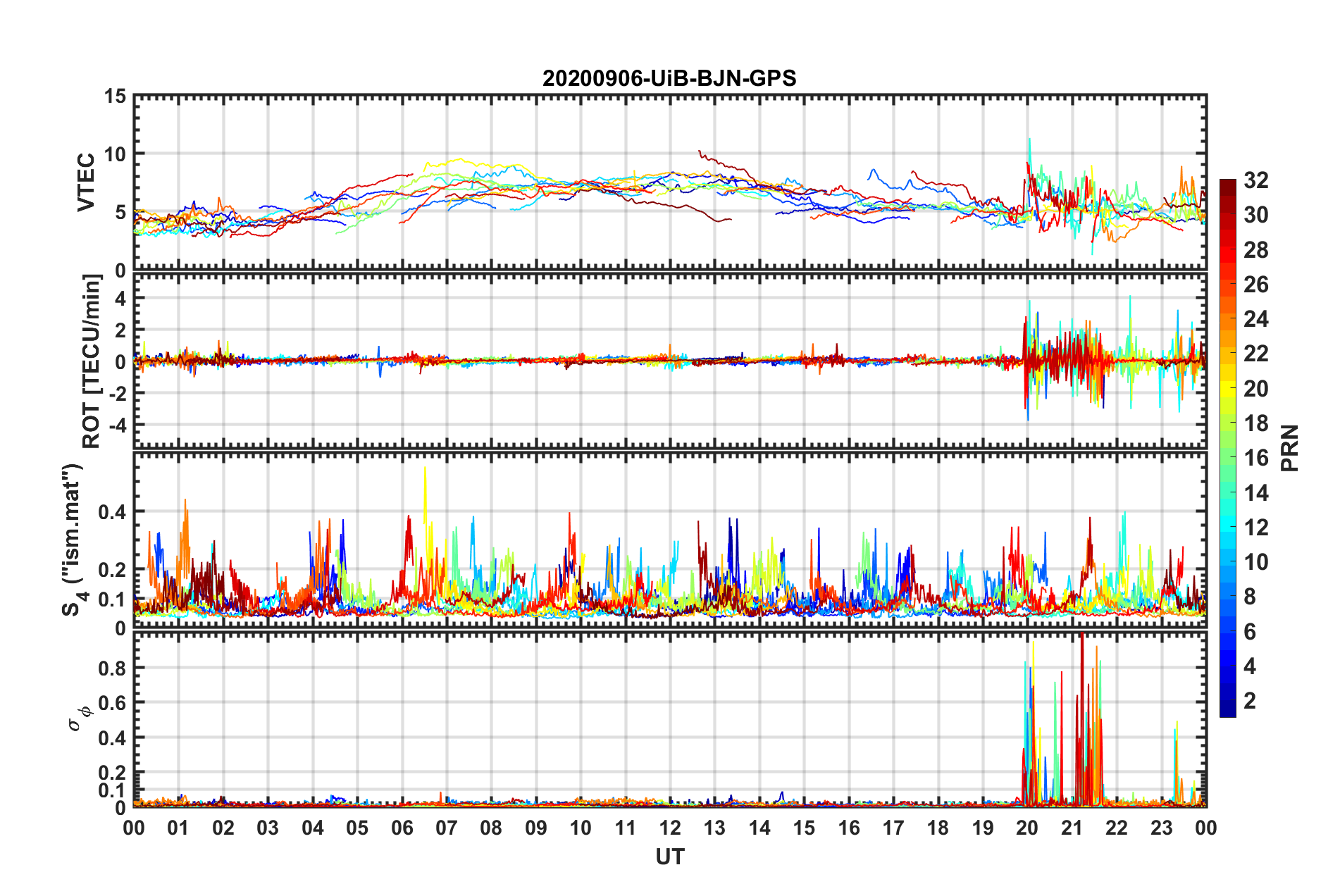Click the 20 tick label on UT axis
This screenshot has width=1340, height=896.
click(1027, 828)
